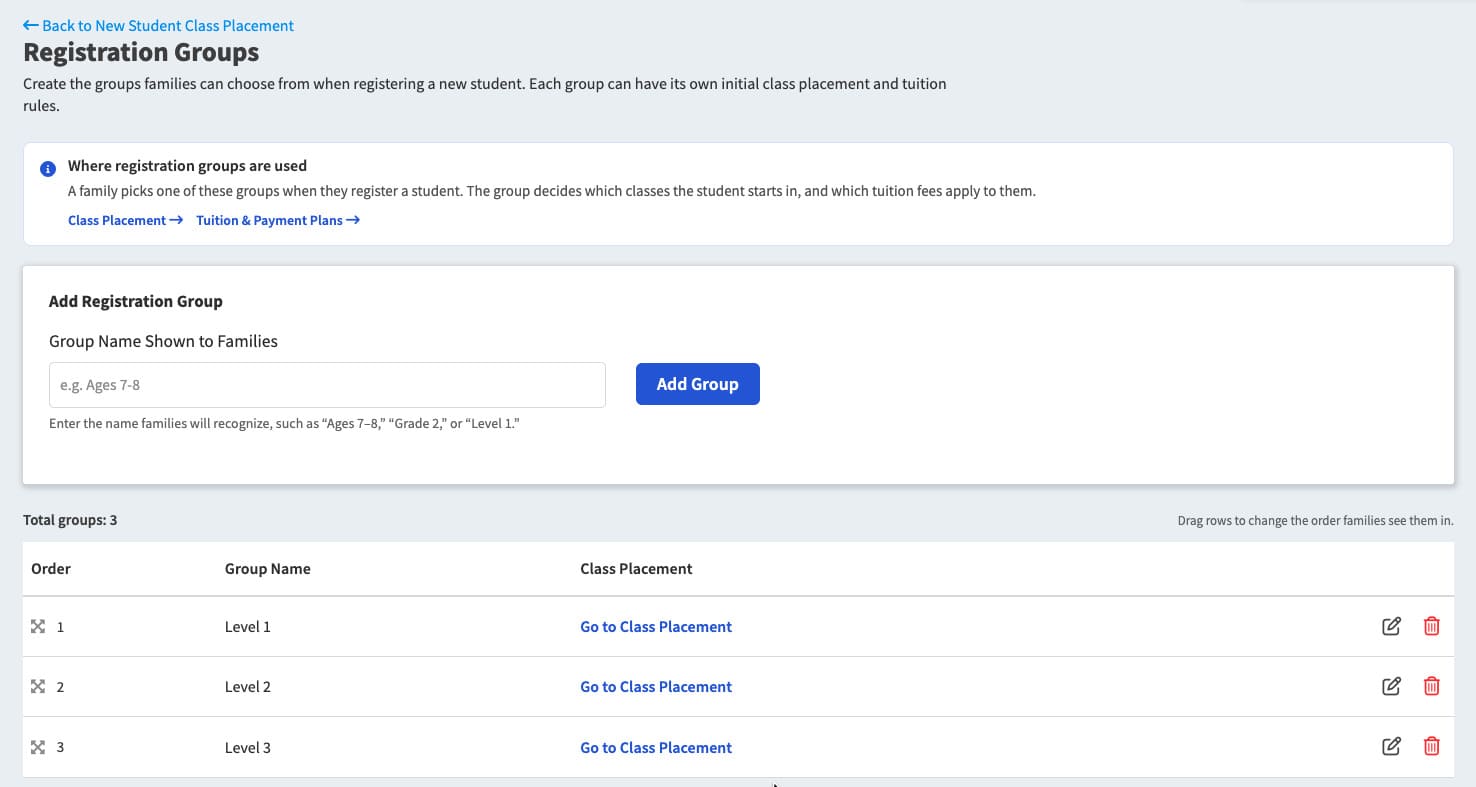Screen dimensions: 1476x787
Task: Click the Add Group button
Action: click(698, 384)
